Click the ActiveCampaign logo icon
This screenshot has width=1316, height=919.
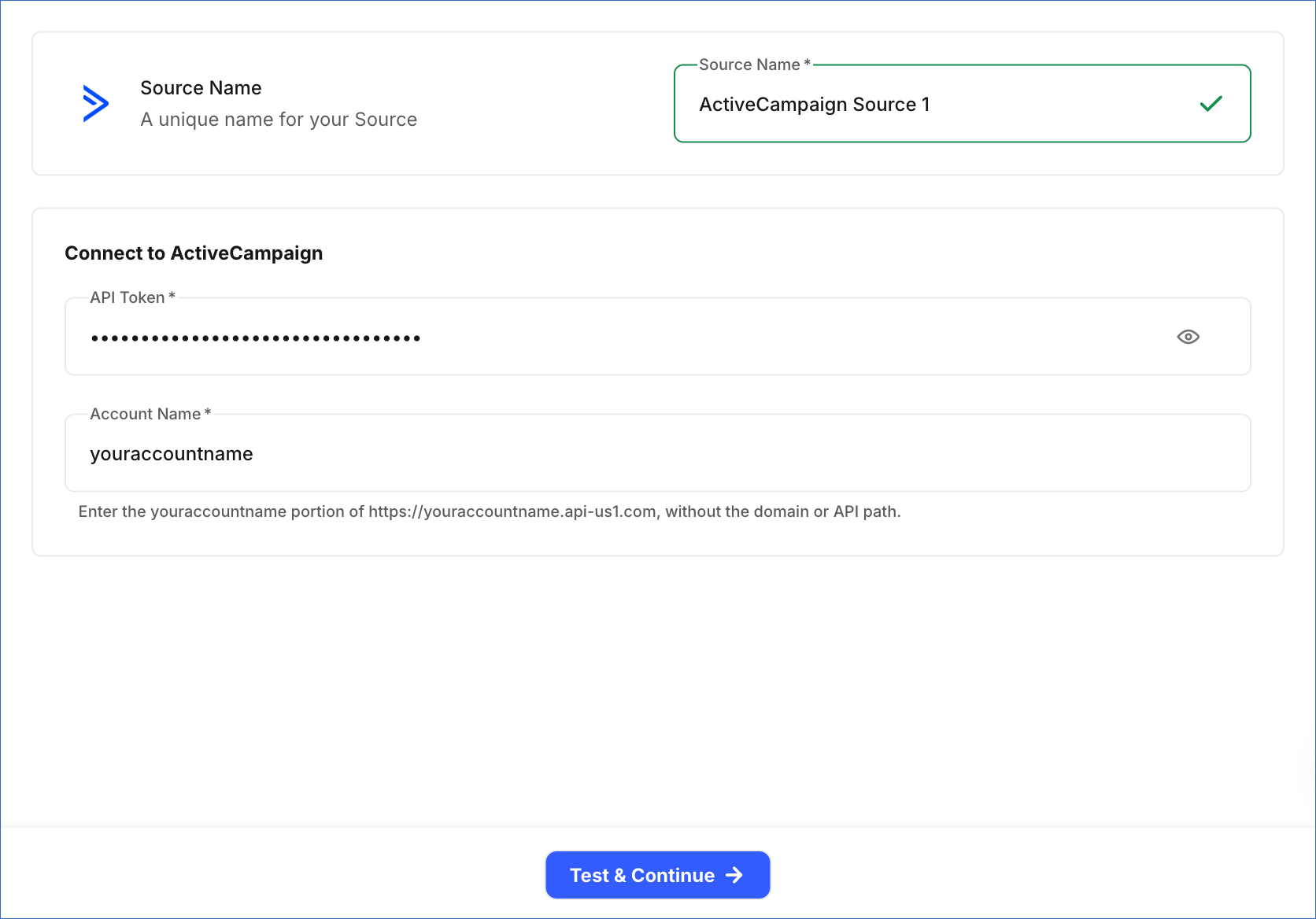tap(96, 103)
